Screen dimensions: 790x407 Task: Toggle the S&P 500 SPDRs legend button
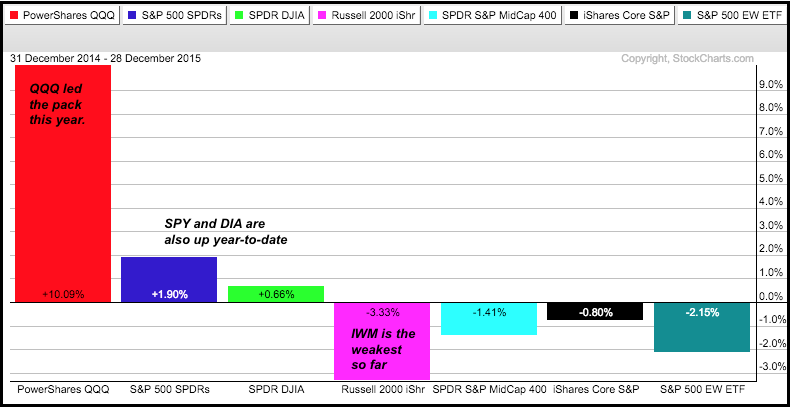[175, 15]
